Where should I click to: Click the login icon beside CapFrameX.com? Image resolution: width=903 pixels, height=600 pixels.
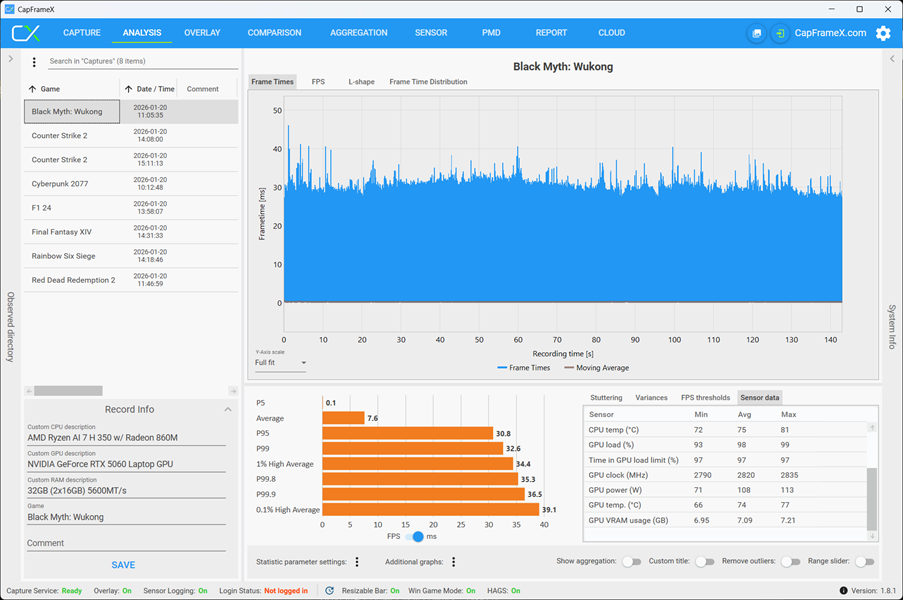[780, 33]
